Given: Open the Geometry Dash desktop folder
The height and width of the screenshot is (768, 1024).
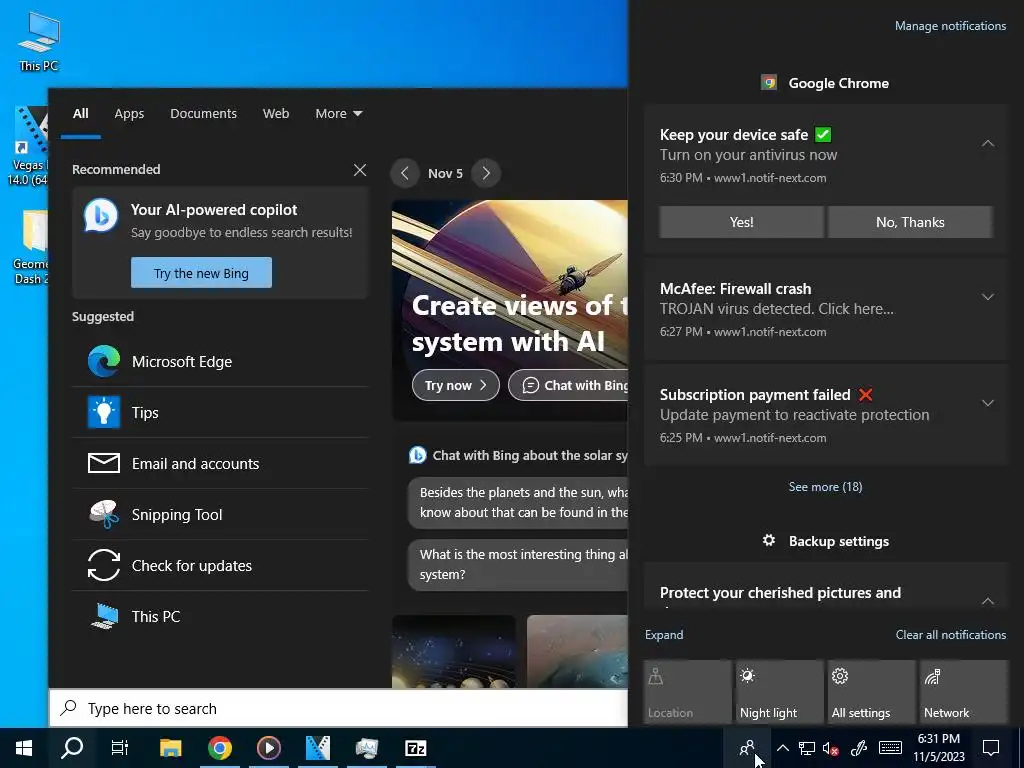Looking at the screenshot, I should click(29, 247).
